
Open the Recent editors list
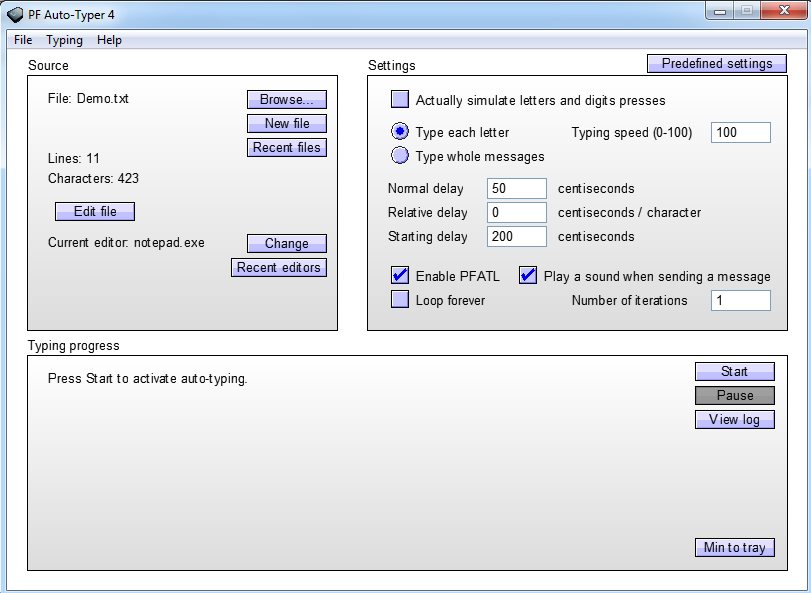click(x=279, y=267)
